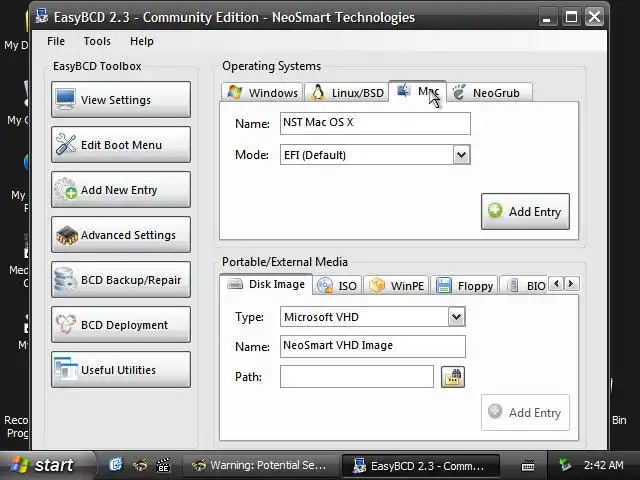Click the 2:42 AM system clock
Image resolution: width=640 pixels, height=480 pixels.
pyautogui.click(x=603, y=465)
